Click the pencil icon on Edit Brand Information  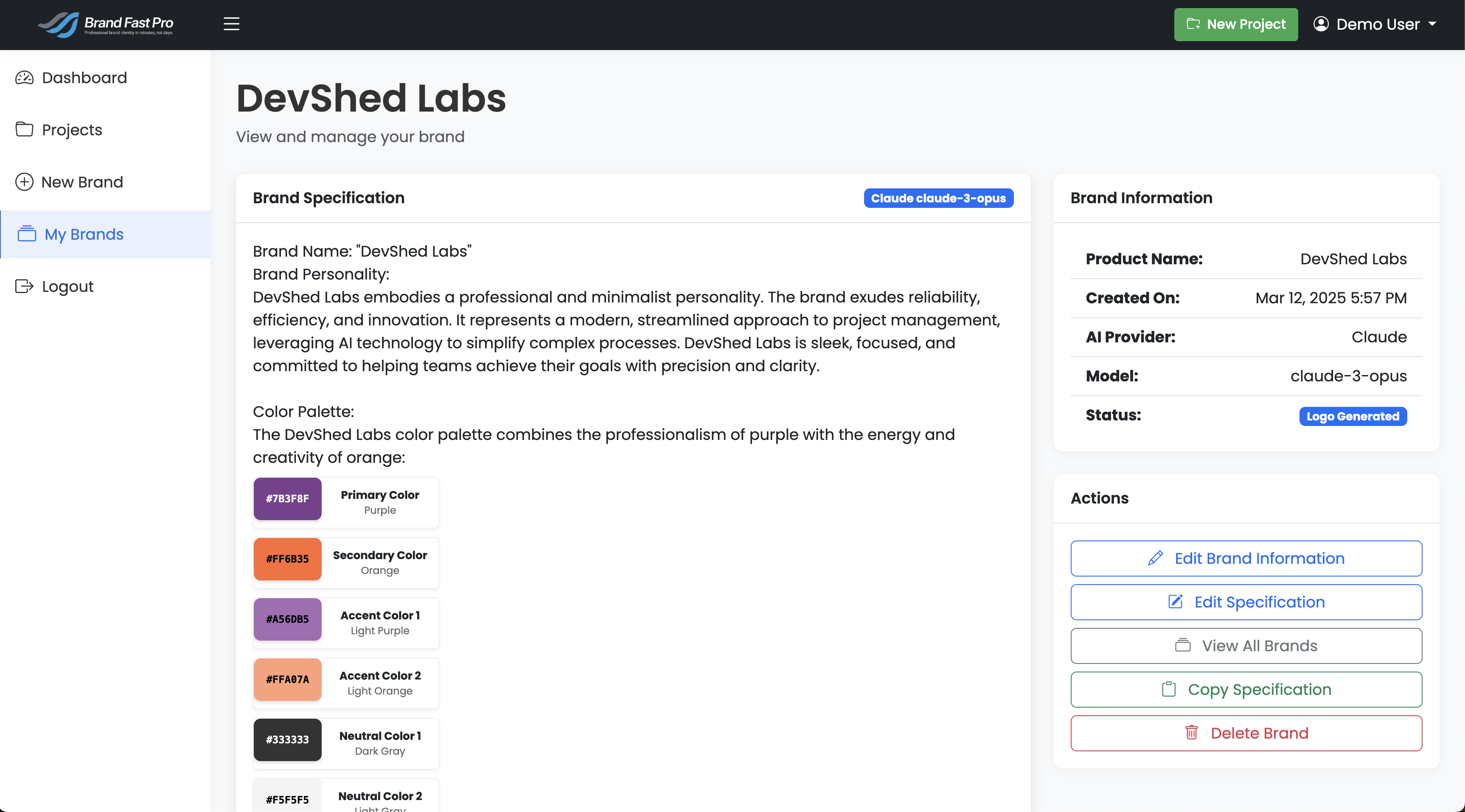[1155, 558]
